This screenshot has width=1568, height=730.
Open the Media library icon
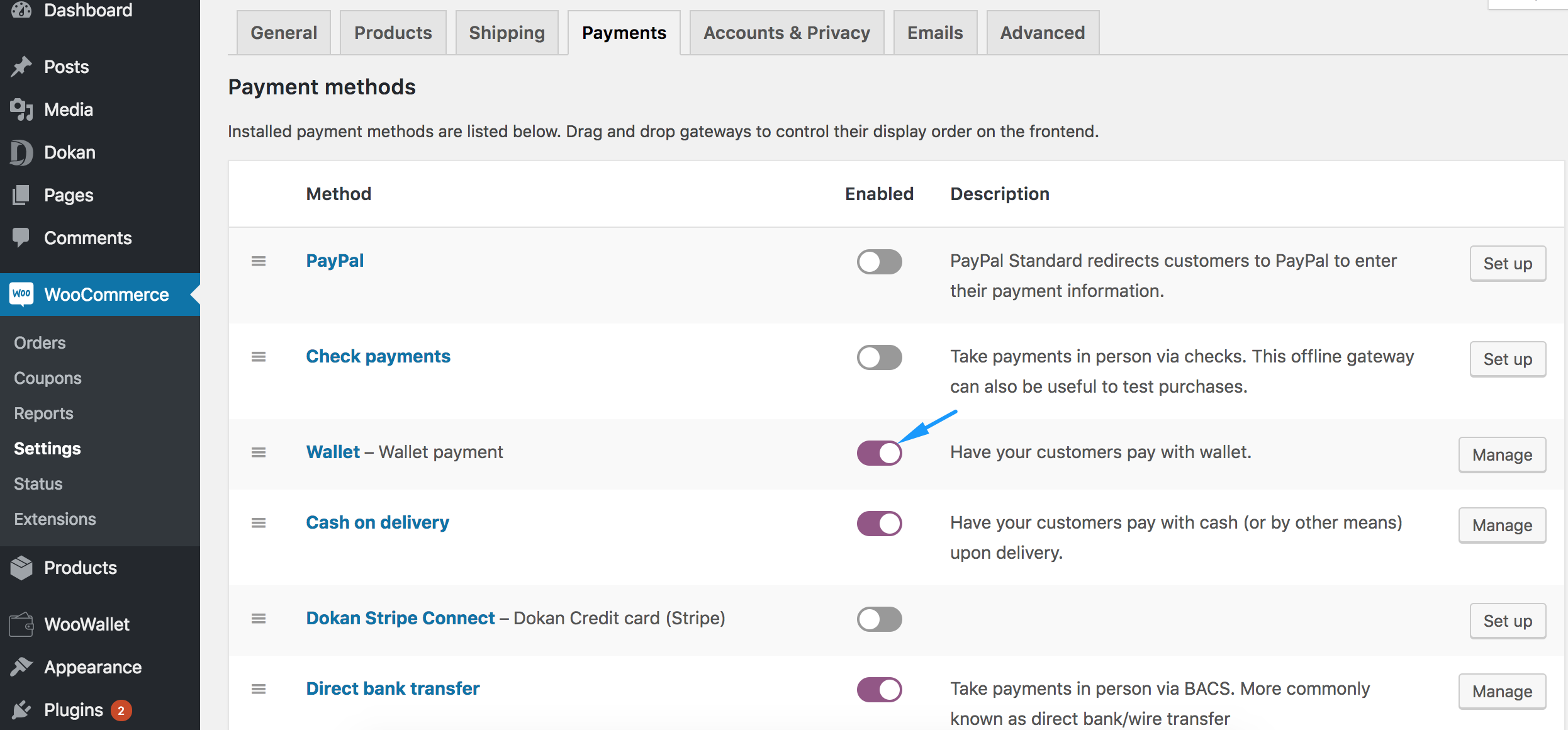[x=21, y=109]
